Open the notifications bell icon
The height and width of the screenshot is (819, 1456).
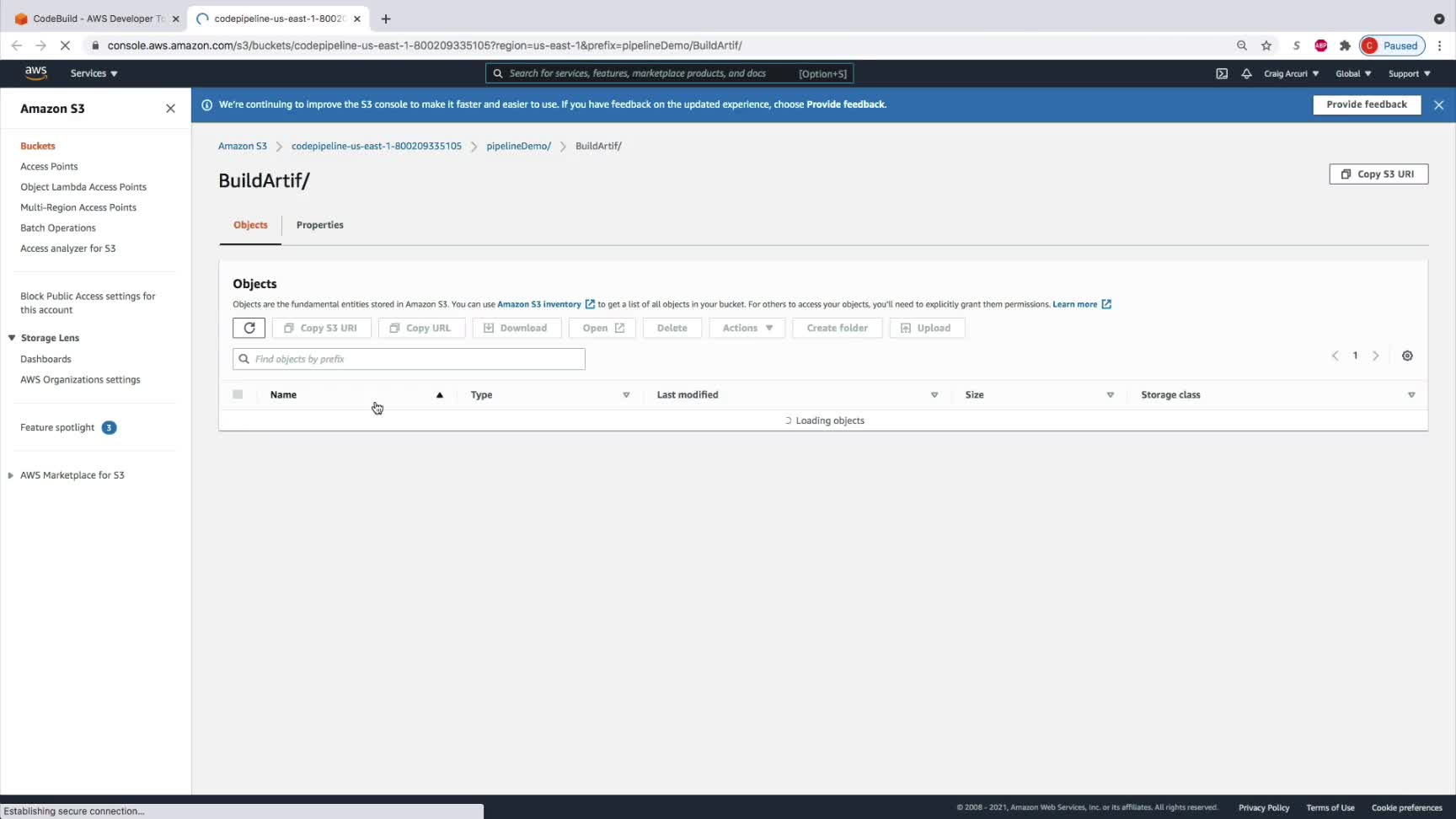1246,73
